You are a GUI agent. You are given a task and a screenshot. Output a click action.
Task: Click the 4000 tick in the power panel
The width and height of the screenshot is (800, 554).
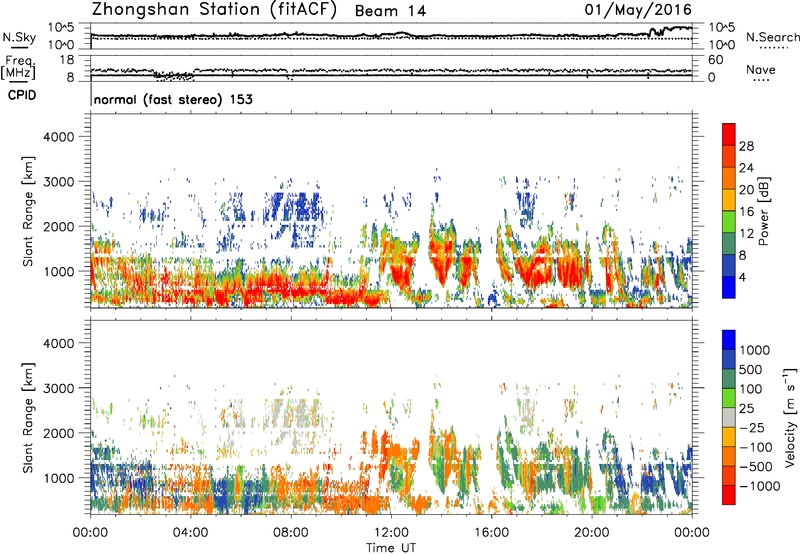[58, 137]
